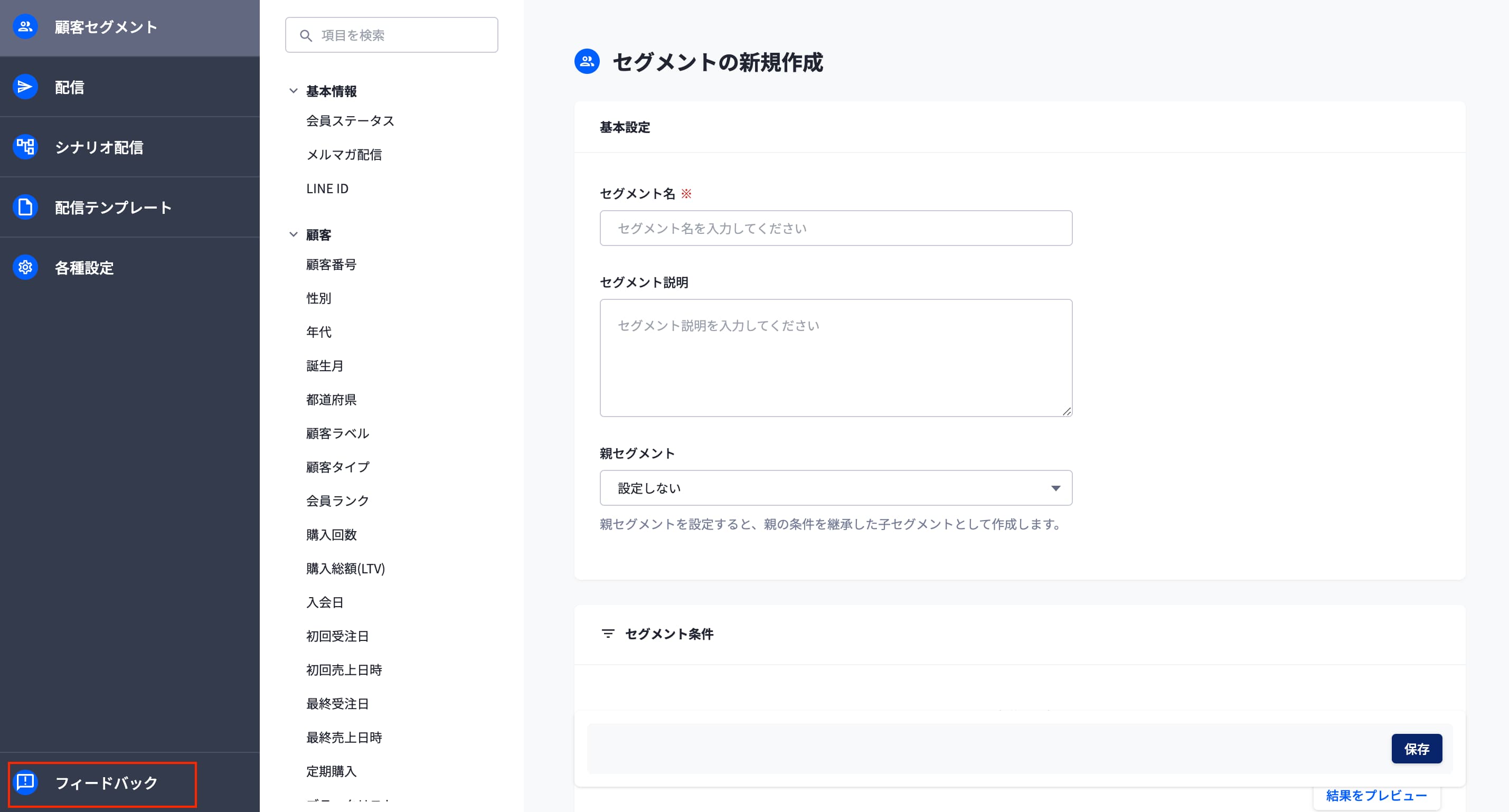Open 配信テンプレート menu item

(x=113, y=207)
